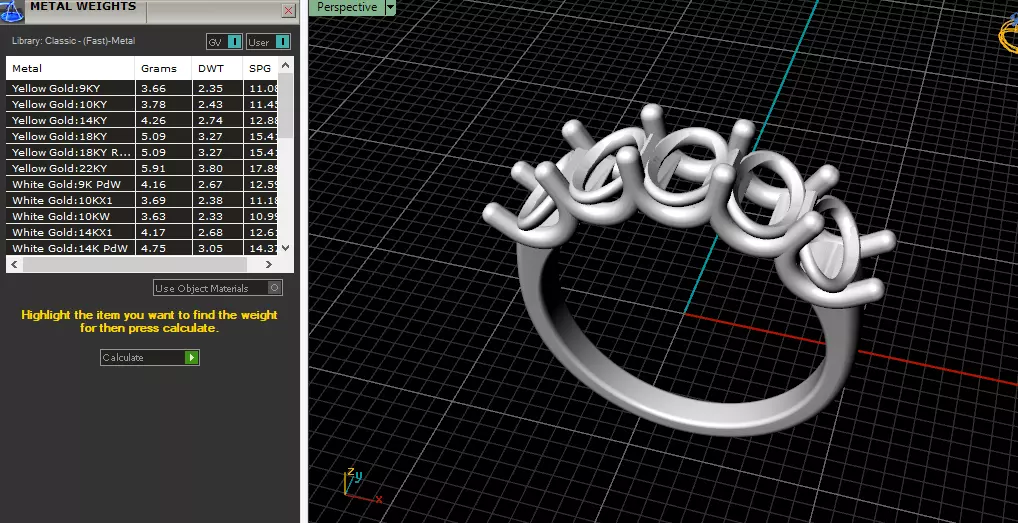Image resolution: width=1018 pixels, height=523 pixels.
Task: Select the White Gold:9K PdW row
Action: (142, 184)
